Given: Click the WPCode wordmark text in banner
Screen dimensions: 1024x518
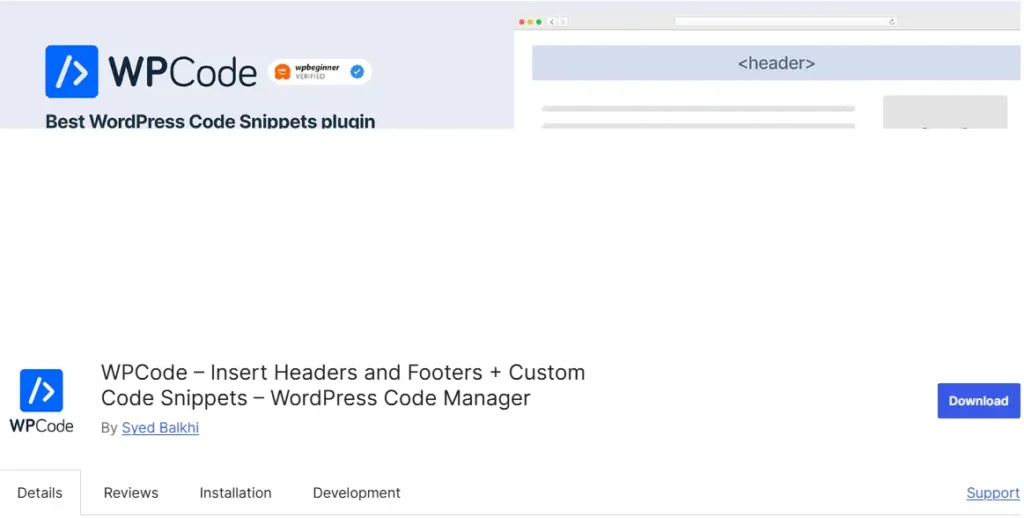Looking at the screenshot, I should point(182,72).
